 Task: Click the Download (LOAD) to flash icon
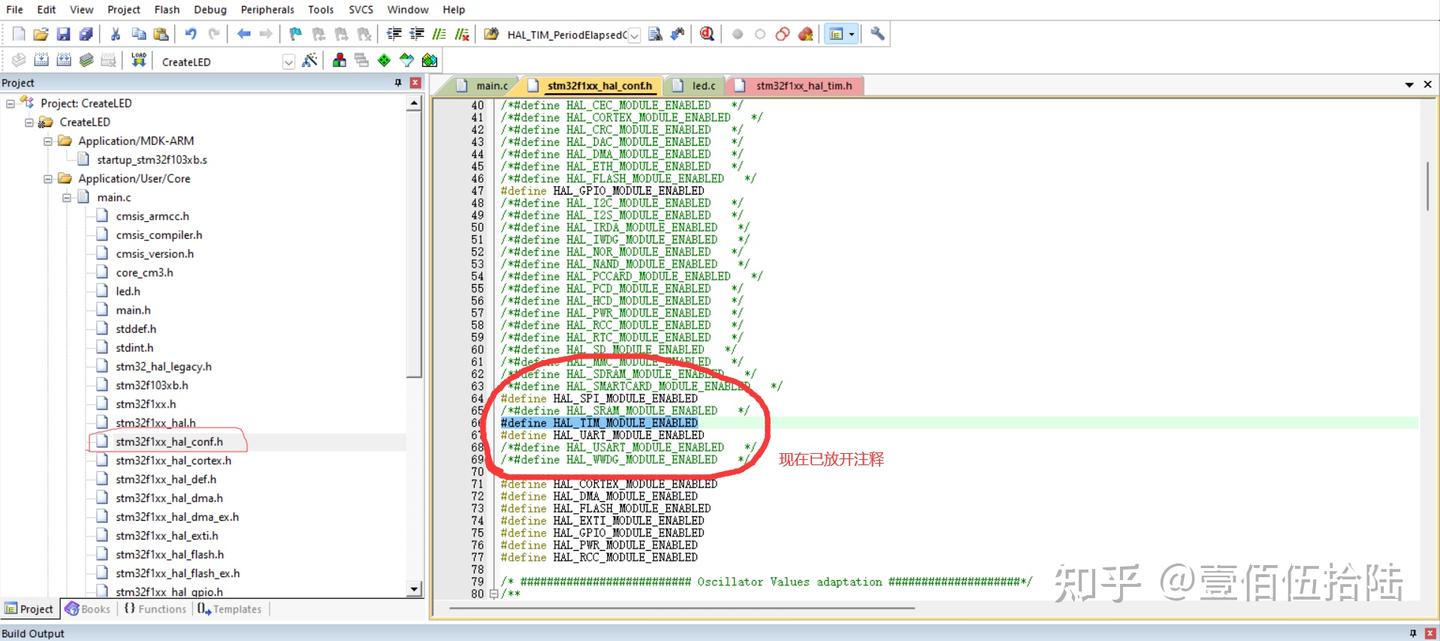(x=138, y=61)
